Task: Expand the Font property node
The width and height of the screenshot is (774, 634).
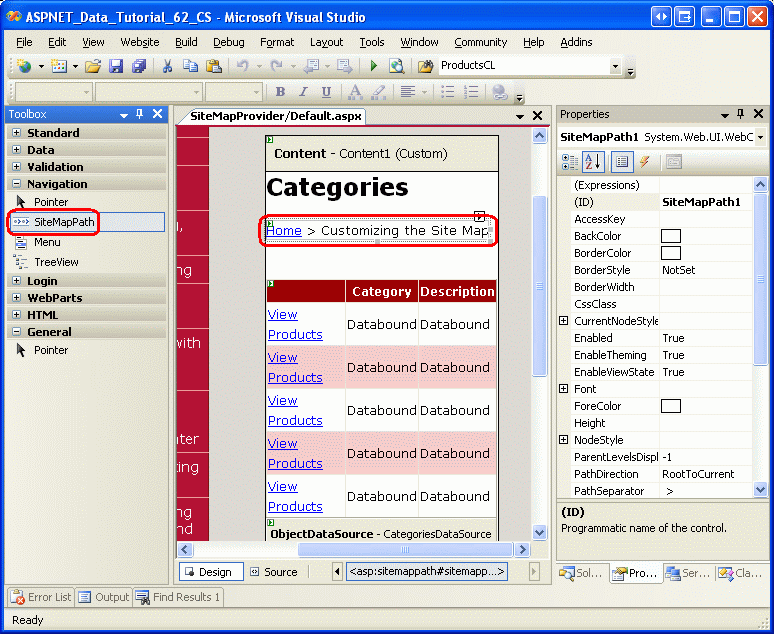Action: [x=564, y=389]
